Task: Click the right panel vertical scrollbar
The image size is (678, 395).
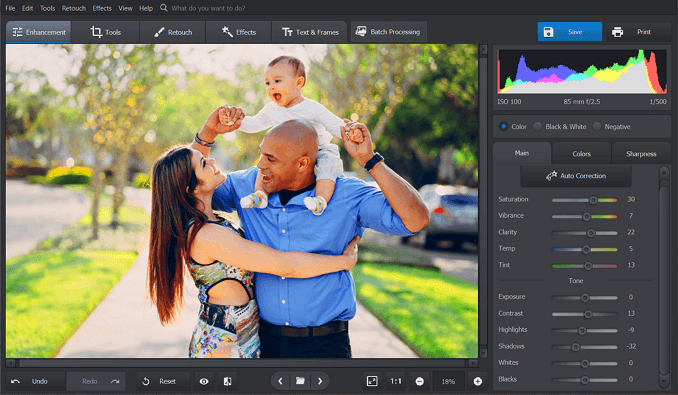Action: pyautogui.click(x=664, y=277)
